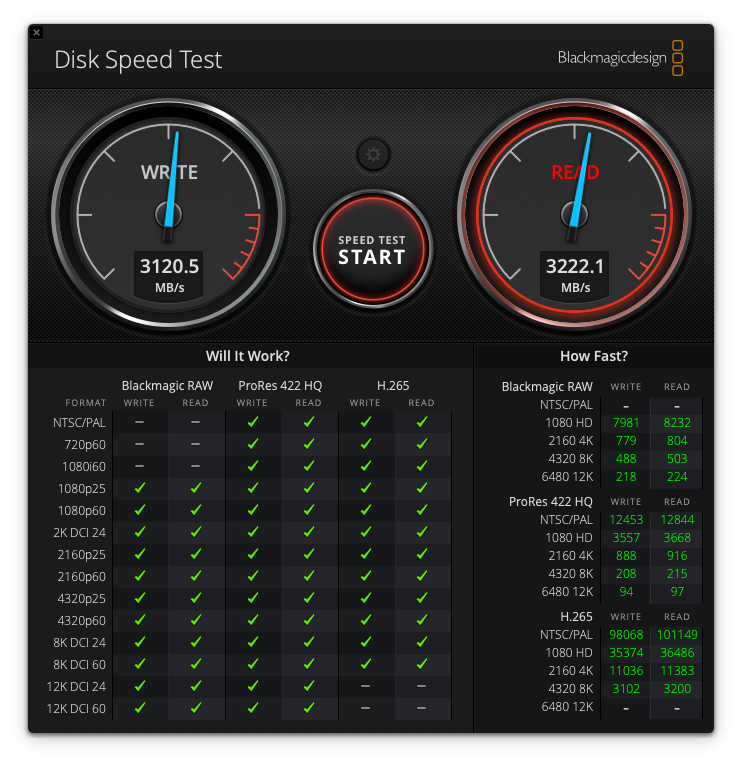Click the 4320p25 format row label
Screen dimensions: 742x765
click(x=82, y=599)
